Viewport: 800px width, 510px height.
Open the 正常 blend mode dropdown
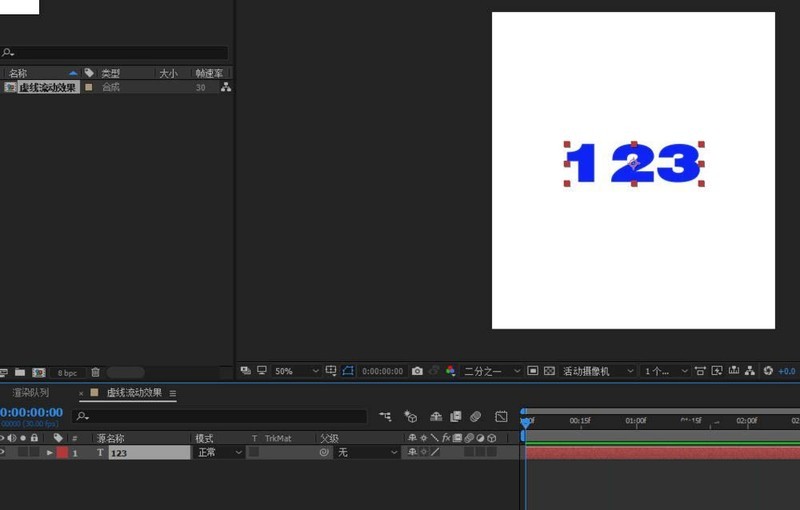point(218,453)
